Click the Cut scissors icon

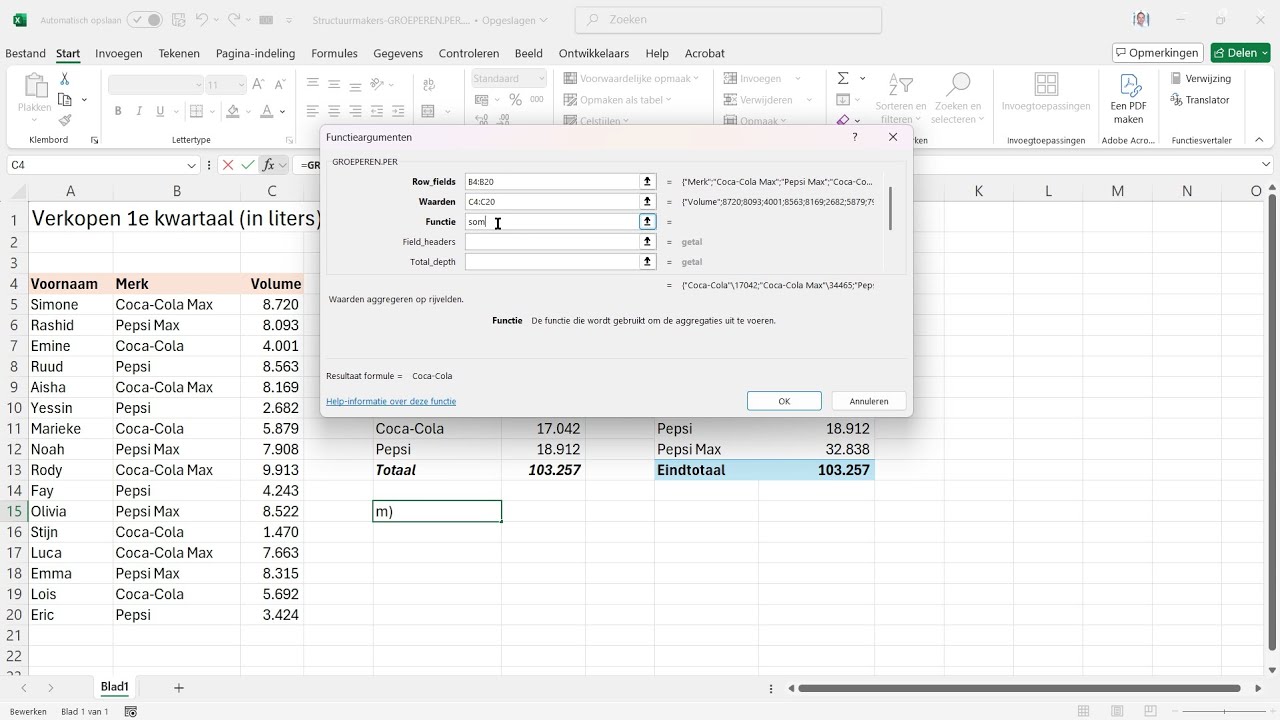coord(65,78)
